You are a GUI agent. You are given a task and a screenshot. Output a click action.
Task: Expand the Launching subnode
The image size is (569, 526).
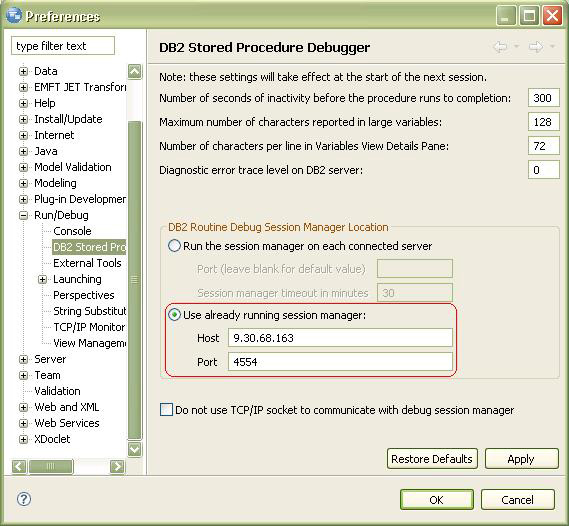(x=42, y=279)
